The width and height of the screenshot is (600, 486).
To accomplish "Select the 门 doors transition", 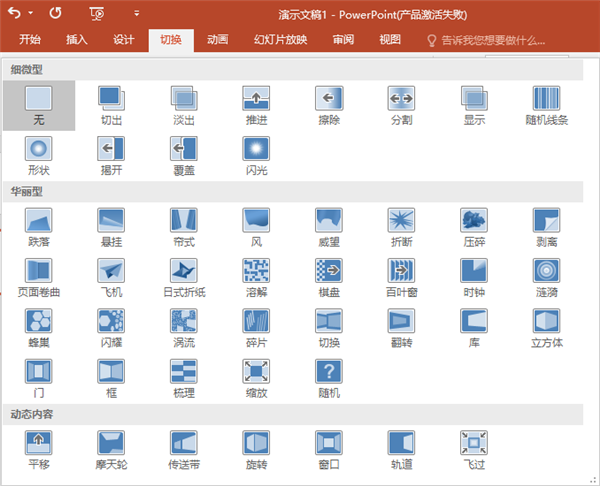I will 39,379.
